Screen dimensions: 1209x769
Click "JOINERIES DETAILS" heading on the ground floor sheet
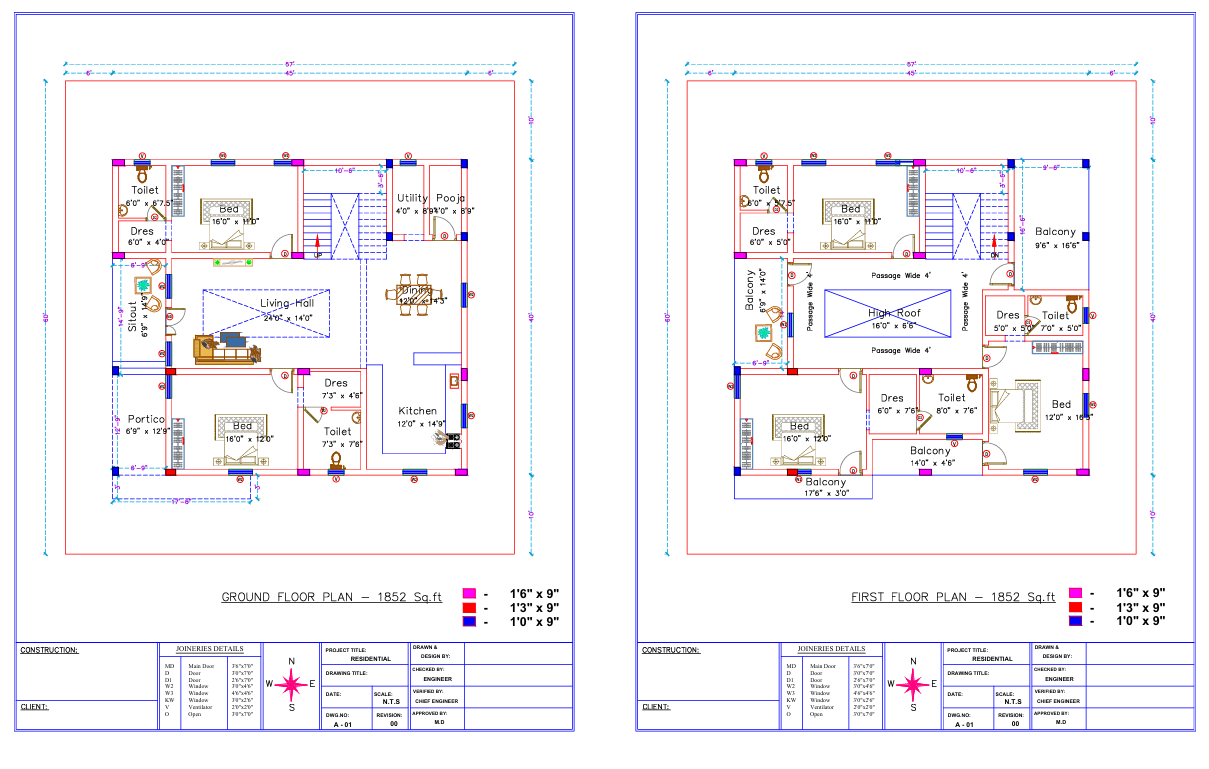pyautogui.click(x=210, y=649)
